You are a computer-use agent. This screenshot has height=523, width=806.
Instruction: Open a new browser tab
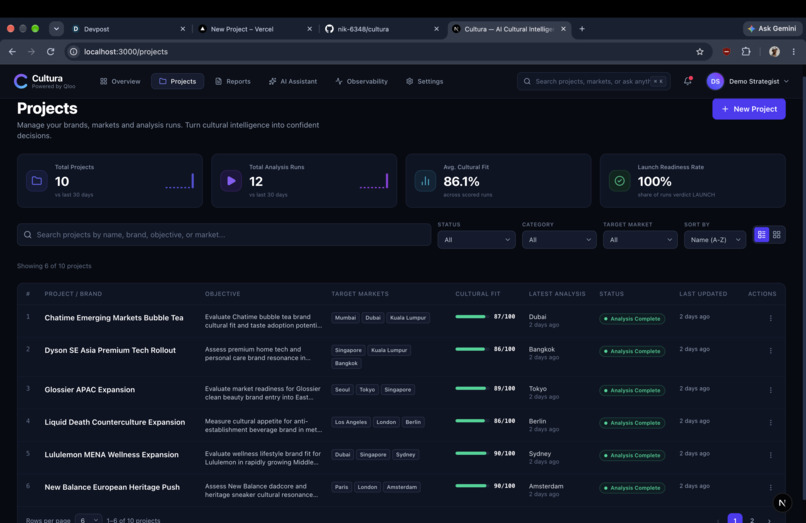pyautogui.click(x=582, y=29)
